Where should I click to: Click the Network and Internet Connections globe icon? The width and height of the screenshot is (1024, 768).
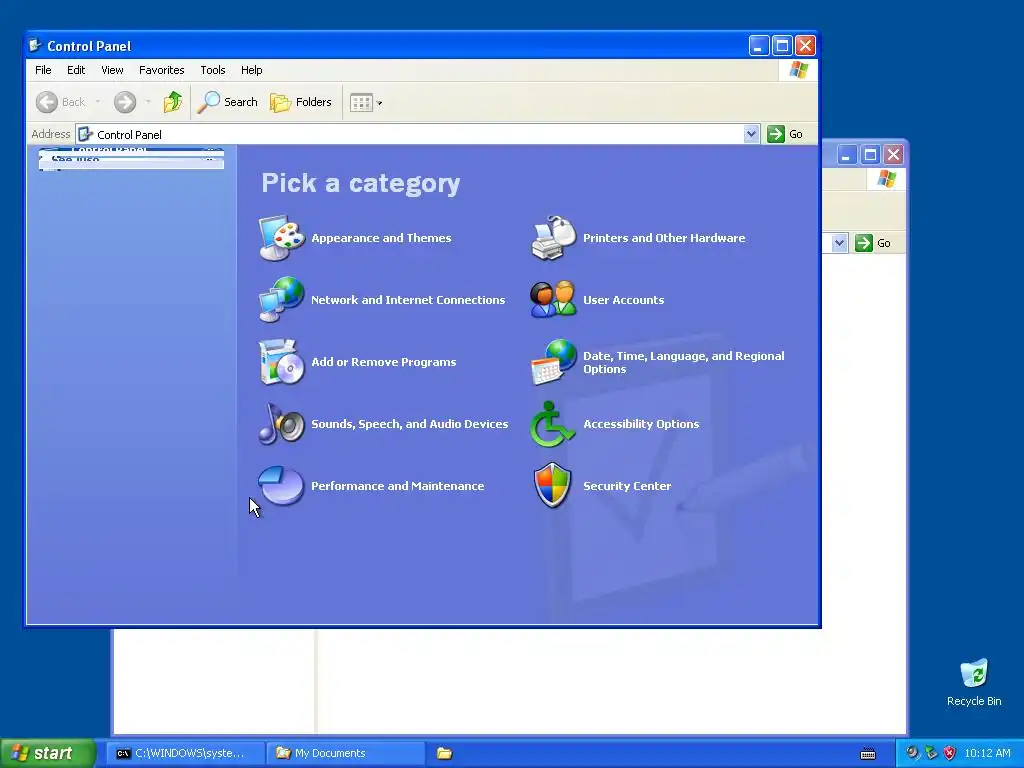(x=281, y=300)
